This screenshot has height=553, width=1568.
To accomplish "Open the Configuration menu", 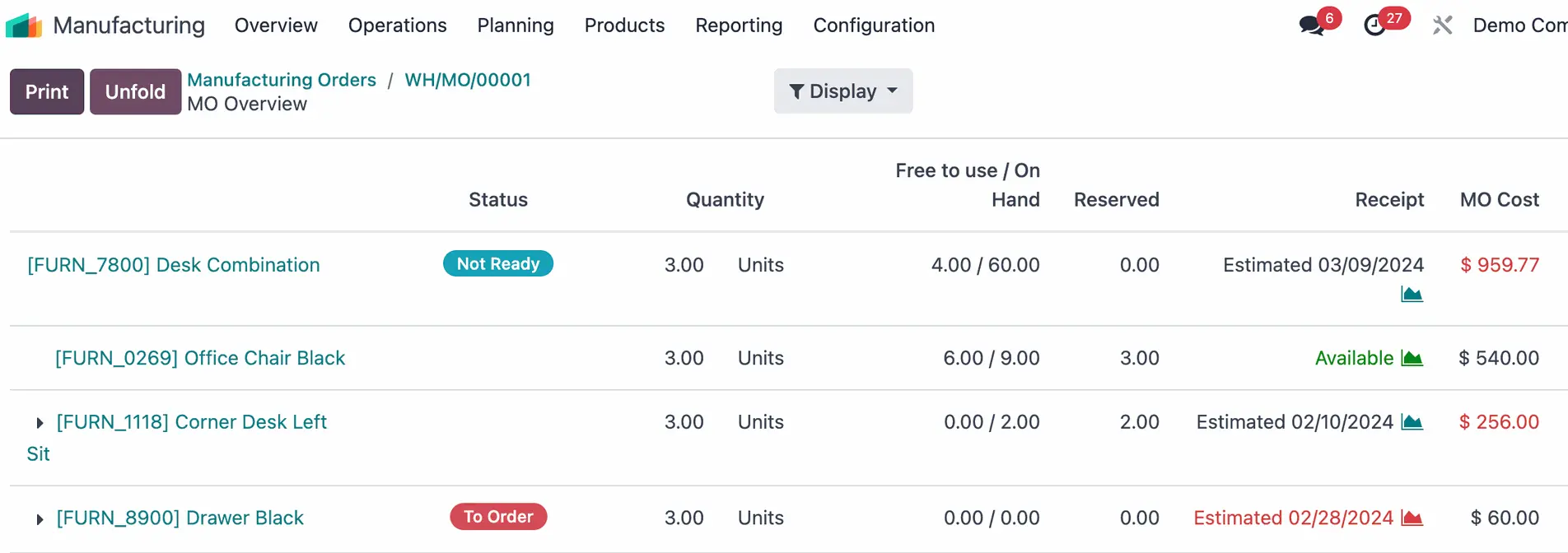I will pyautogui.click(x=874, y=26).
